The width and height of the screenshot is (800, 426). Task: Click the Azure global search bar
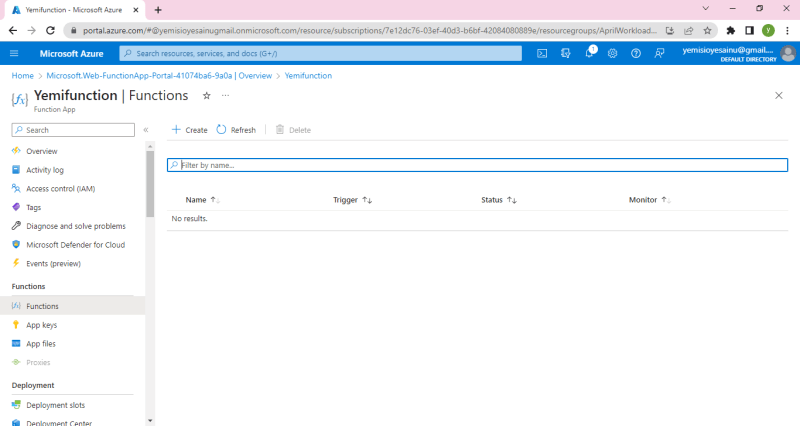click(x=320, y=53)
